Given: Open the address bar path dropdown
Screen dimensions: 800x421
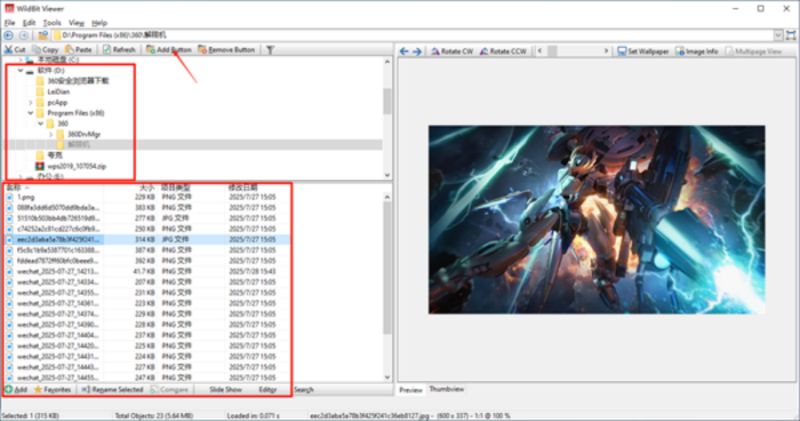Looking at the screenshot, I should [x=778, y=35].
